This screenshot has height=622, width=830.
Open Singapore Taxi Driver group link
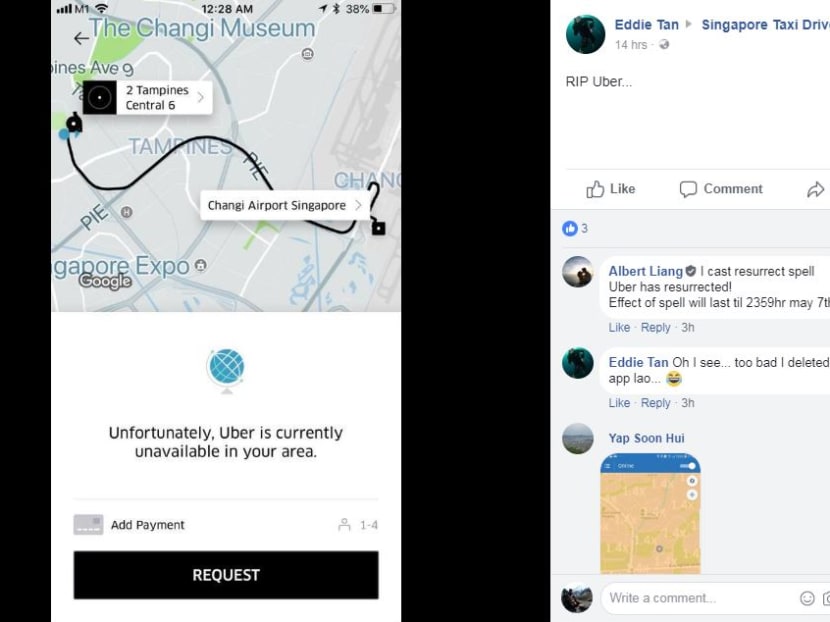(765, 25)
